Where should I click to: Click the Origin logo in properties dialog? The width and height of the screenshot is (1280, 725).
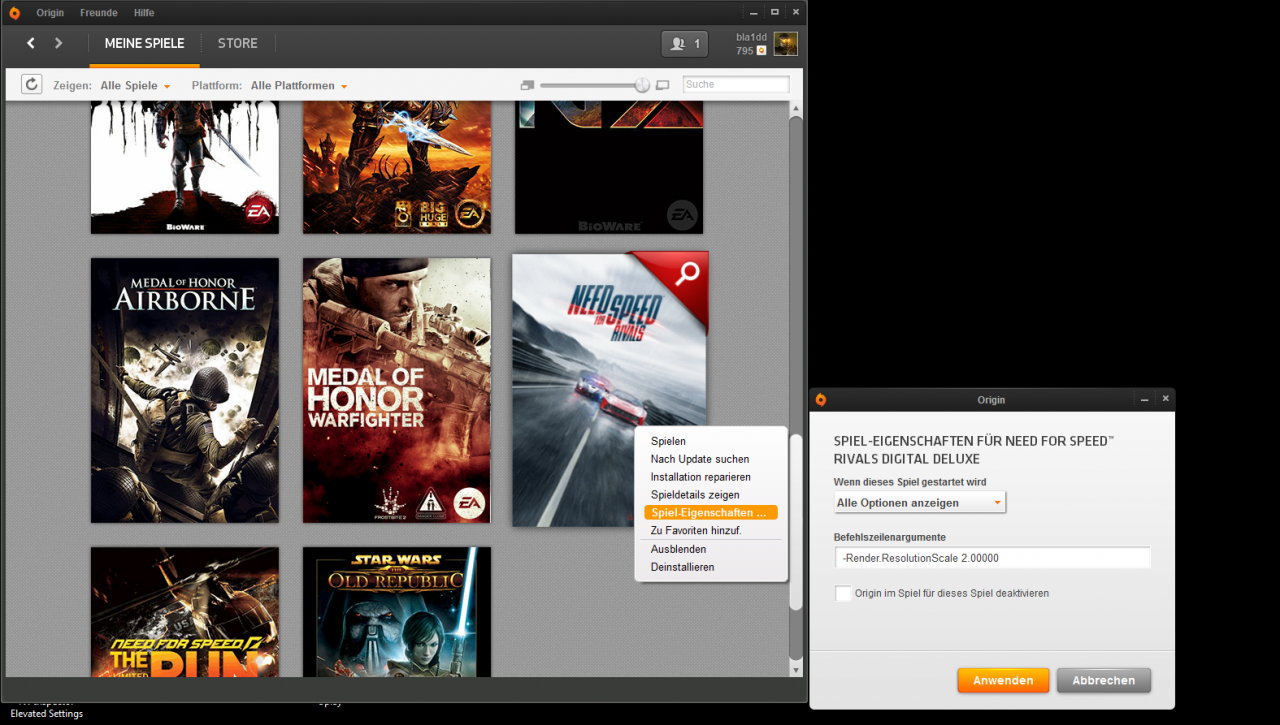click(x=821, y=399)
